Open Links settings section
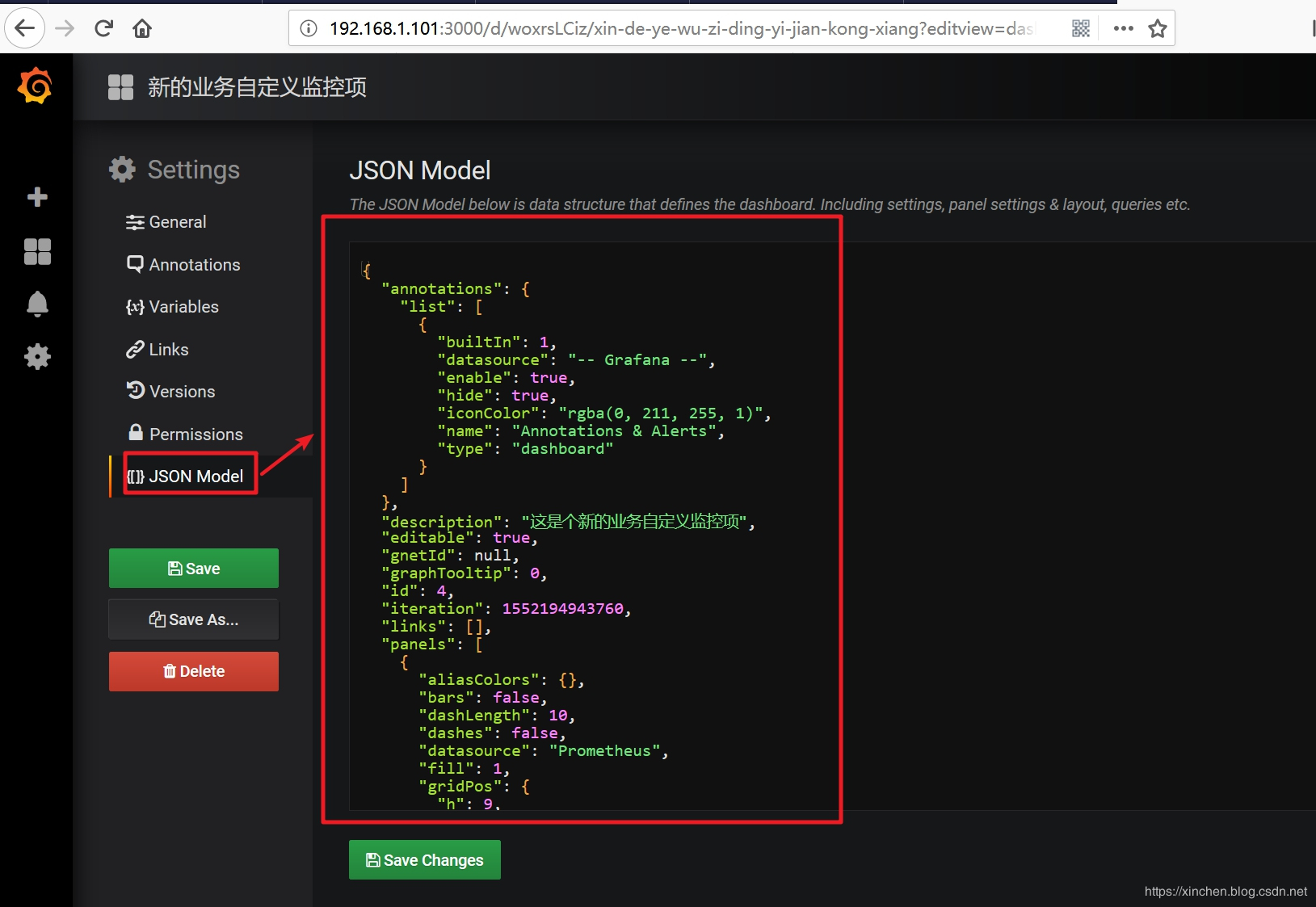 [x=158, y=350]
